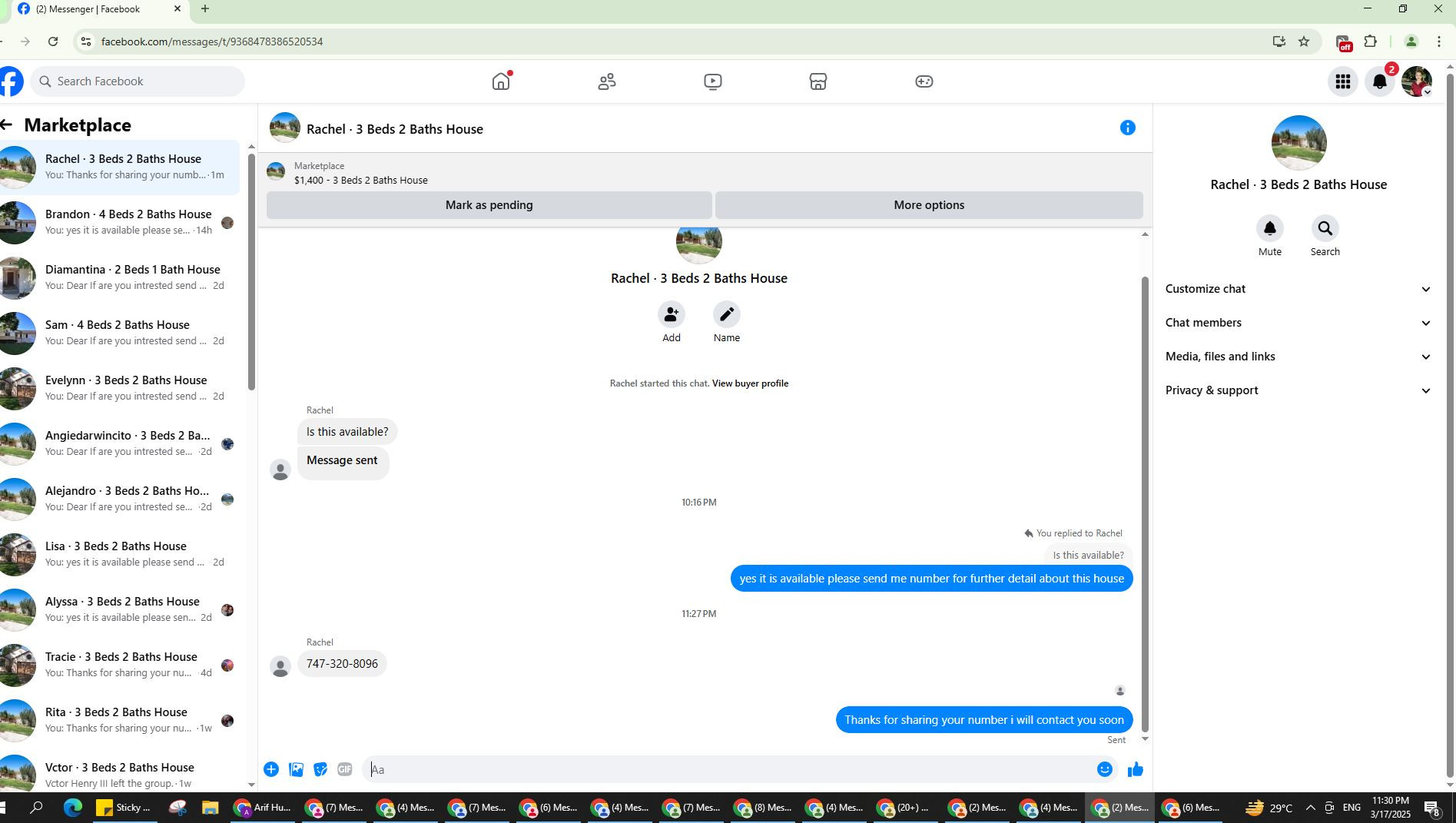Screen dimensions: 1456x823
Task: Open Alejandro 3 Beds 2 Baths conversation
Action: click(120, 499)
